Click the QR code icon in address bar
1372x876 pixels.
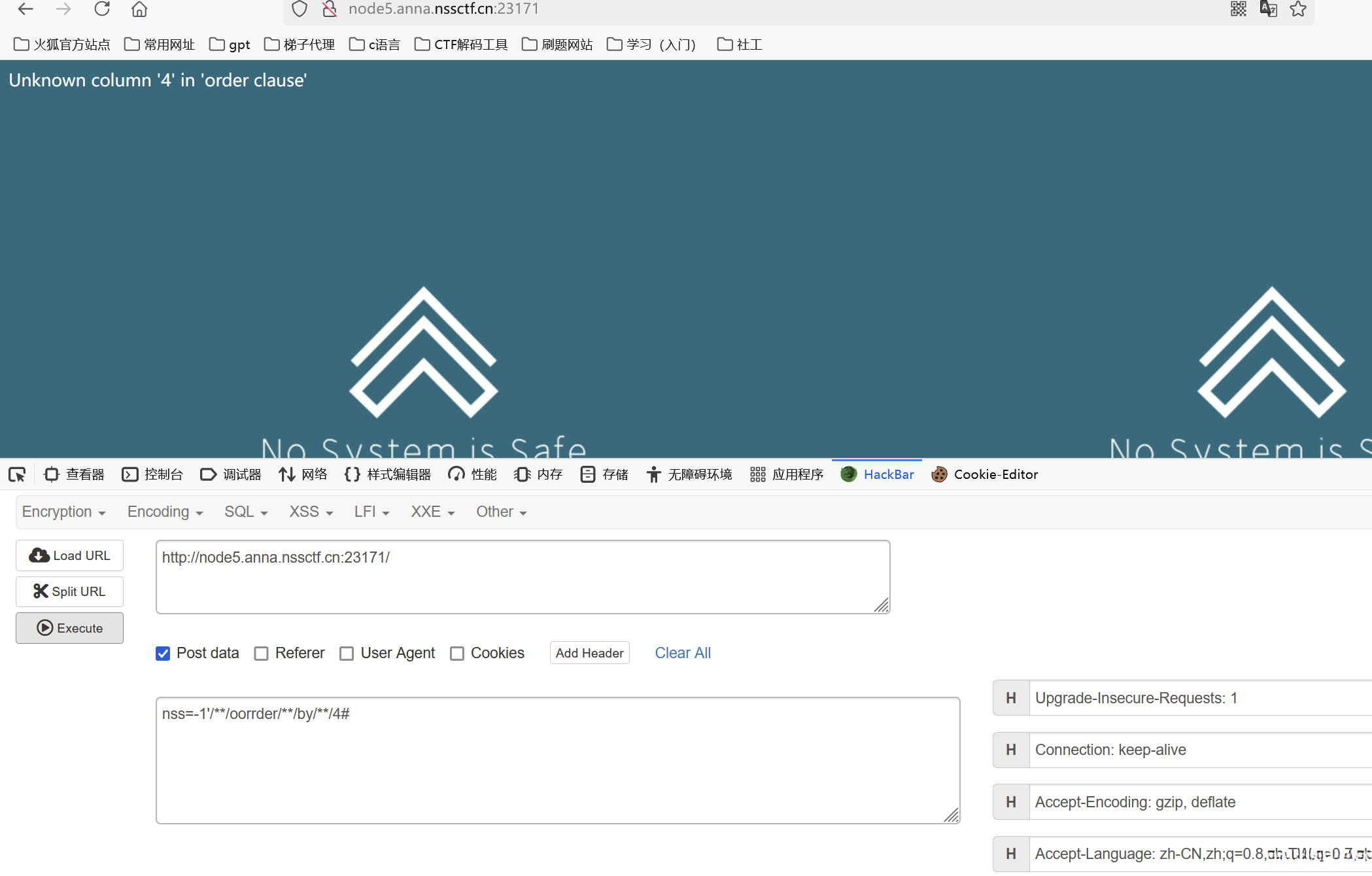[1239, 9]
